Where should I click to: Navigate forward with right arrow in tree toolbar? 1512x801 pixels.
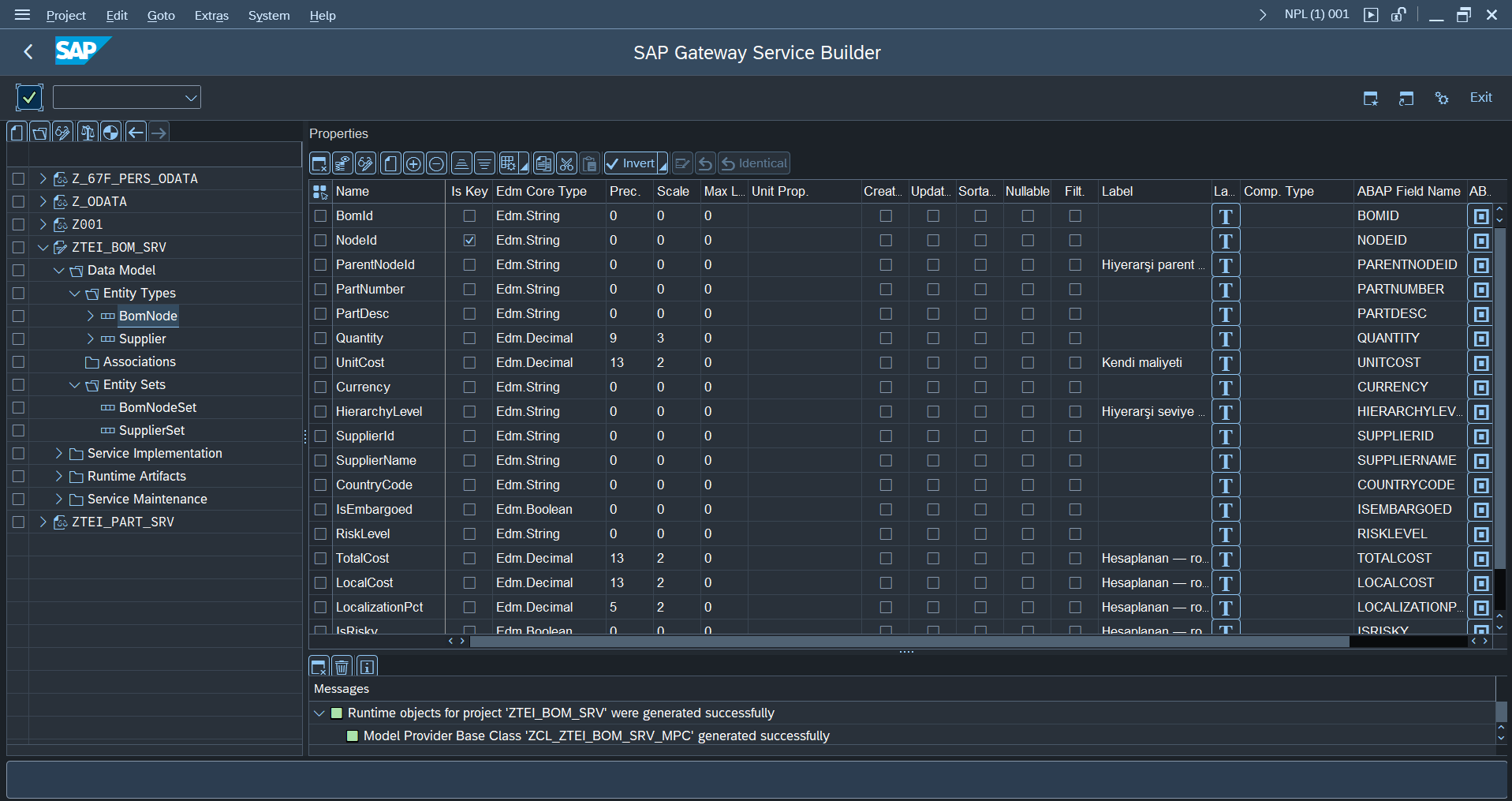[x=159, y=132]
